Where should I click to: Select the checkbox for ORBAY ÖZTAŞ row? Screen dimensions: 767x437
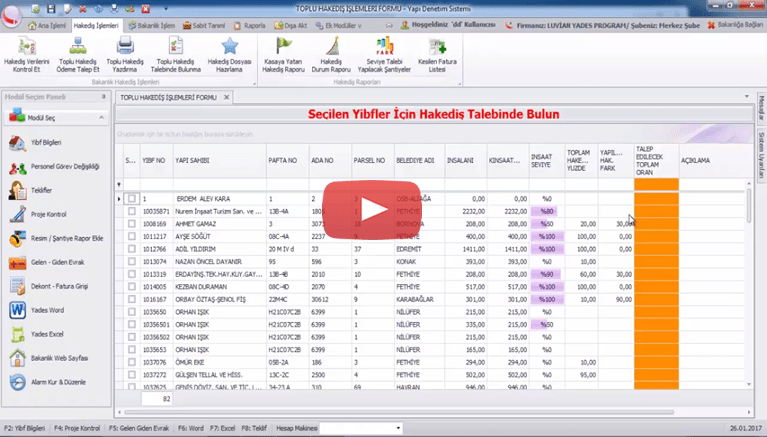[131, 298]
